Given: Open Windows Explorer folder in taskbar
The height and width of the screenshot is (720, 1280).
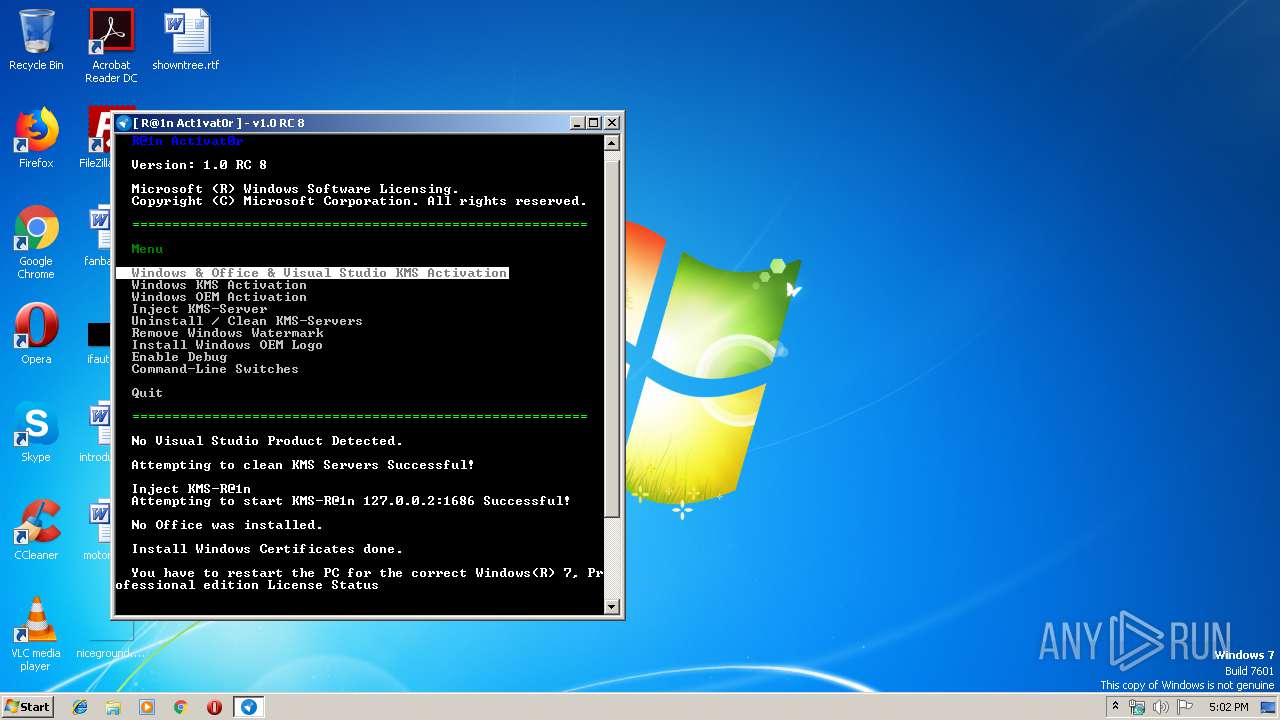Looking at the screenshot, I should (113, 707).
